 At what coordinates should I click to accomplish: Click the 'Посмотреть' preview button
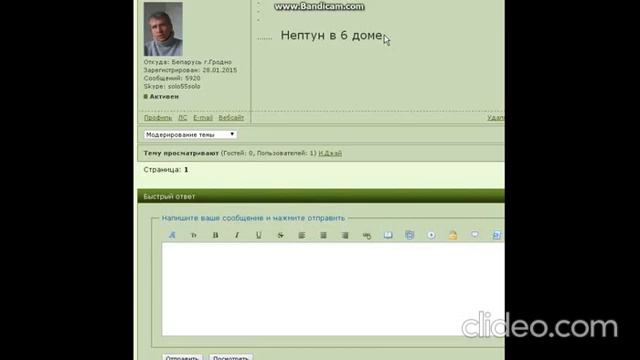pos(231,358)
